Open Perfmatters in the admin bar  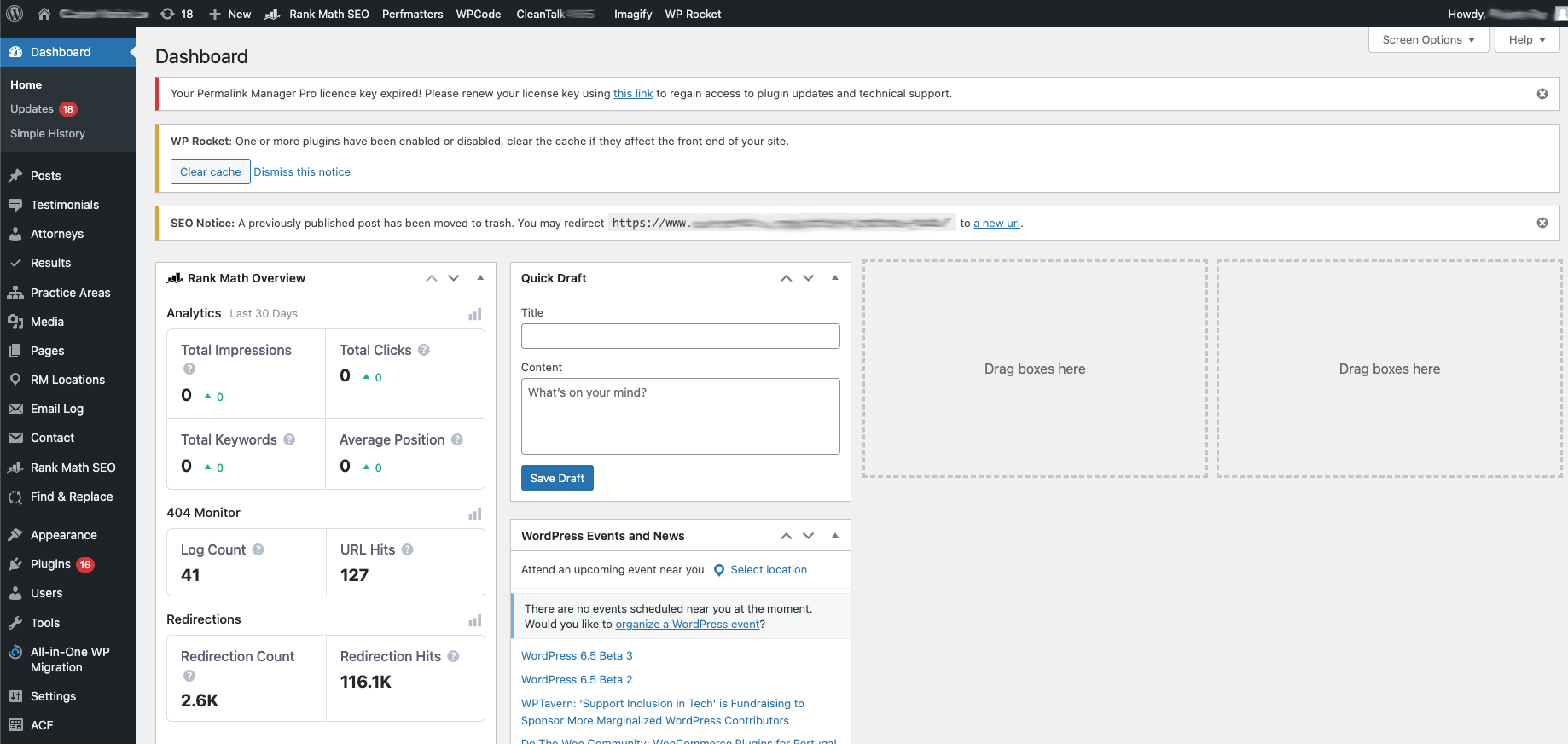pos(413,14)
